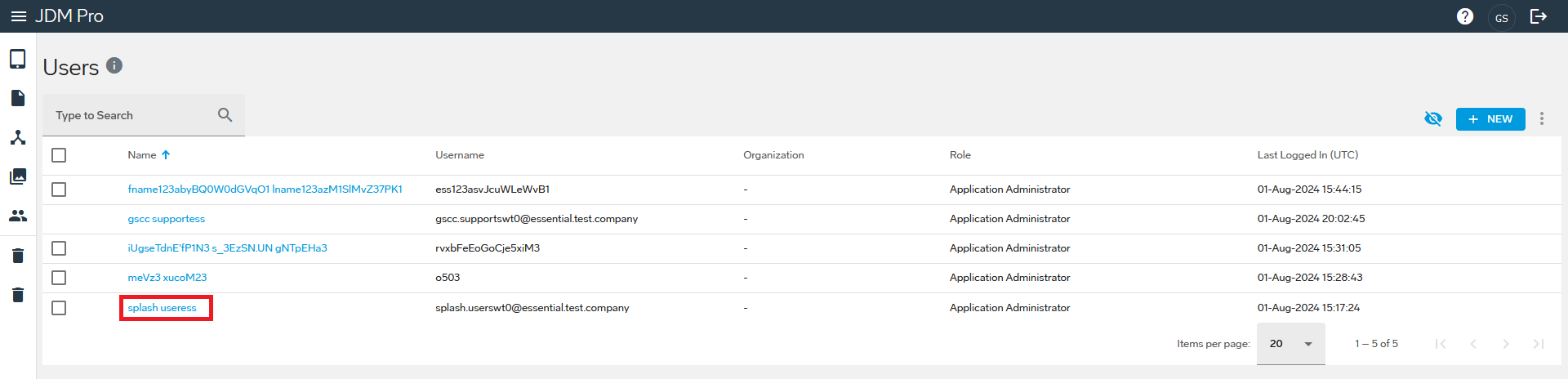Go to the last page
This screenshot has width=1568, height=379.
coord(1539,344)
